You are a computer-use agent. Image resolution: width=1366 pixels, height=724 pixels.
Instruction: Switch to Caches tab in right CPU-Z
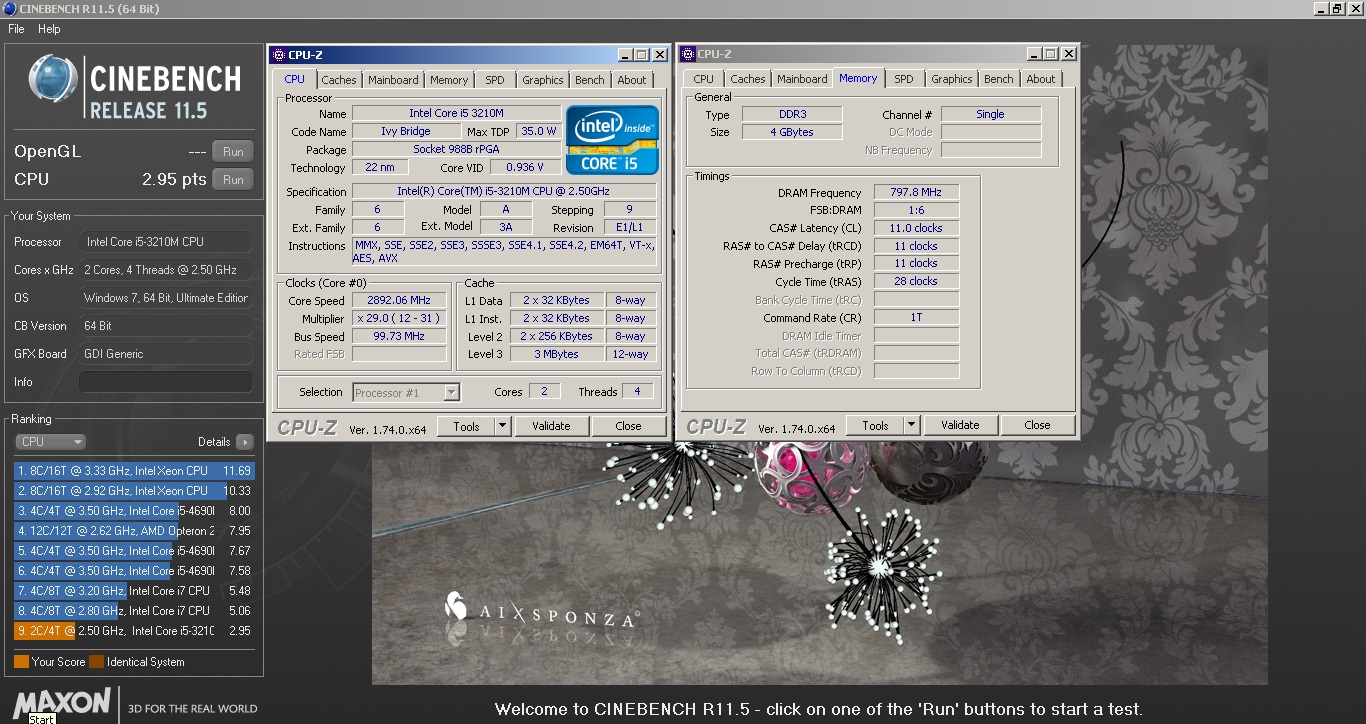click(x=748, y=79)
